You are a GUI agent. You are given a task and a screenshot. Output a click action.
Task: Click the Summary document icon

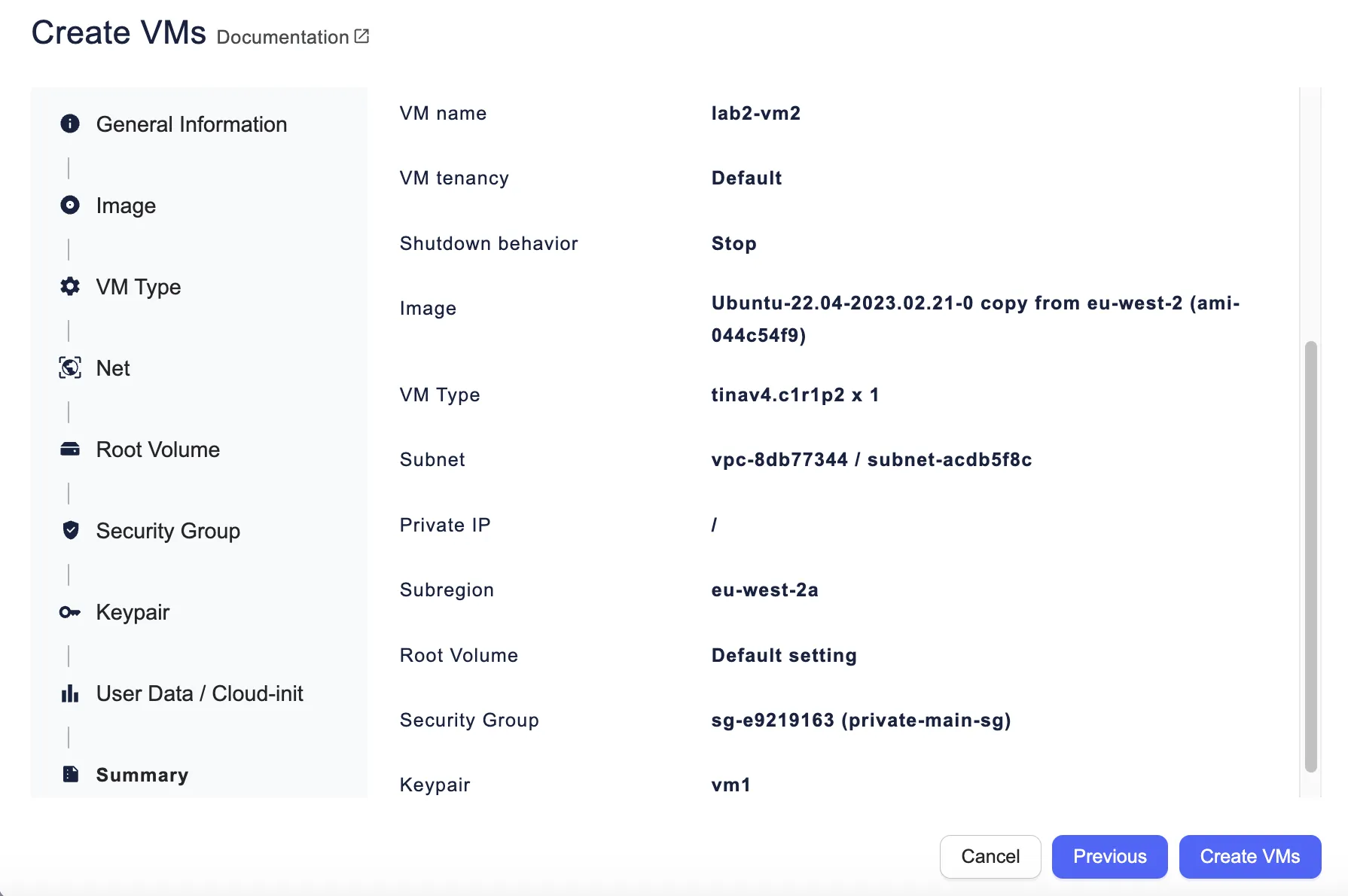[x=70, y=775]
